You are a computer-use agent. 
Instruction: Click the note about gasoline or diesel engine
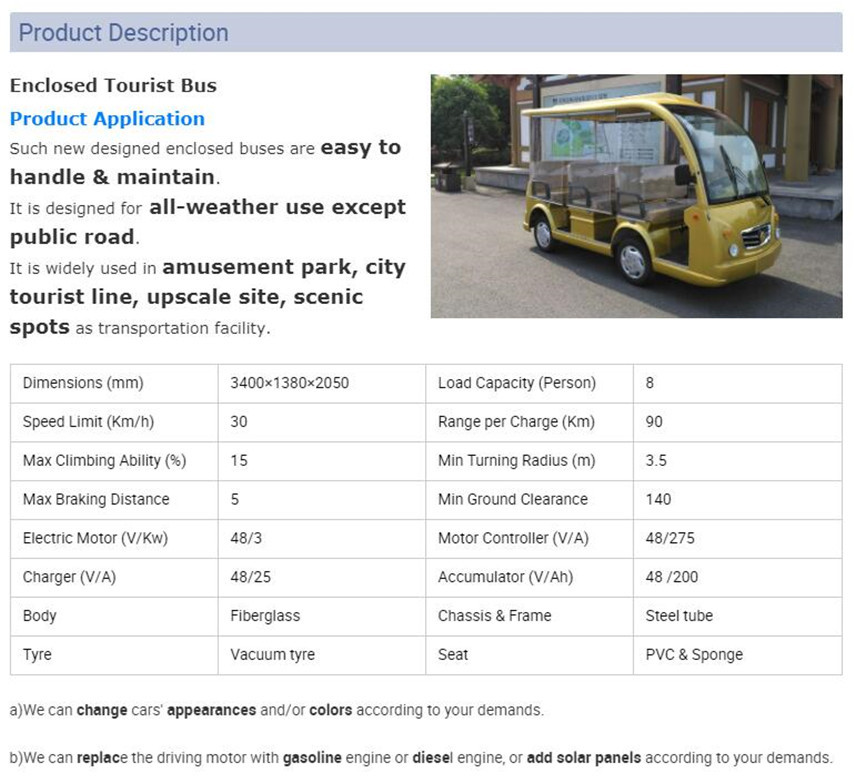pyautogui.click(x=421, y=758)
